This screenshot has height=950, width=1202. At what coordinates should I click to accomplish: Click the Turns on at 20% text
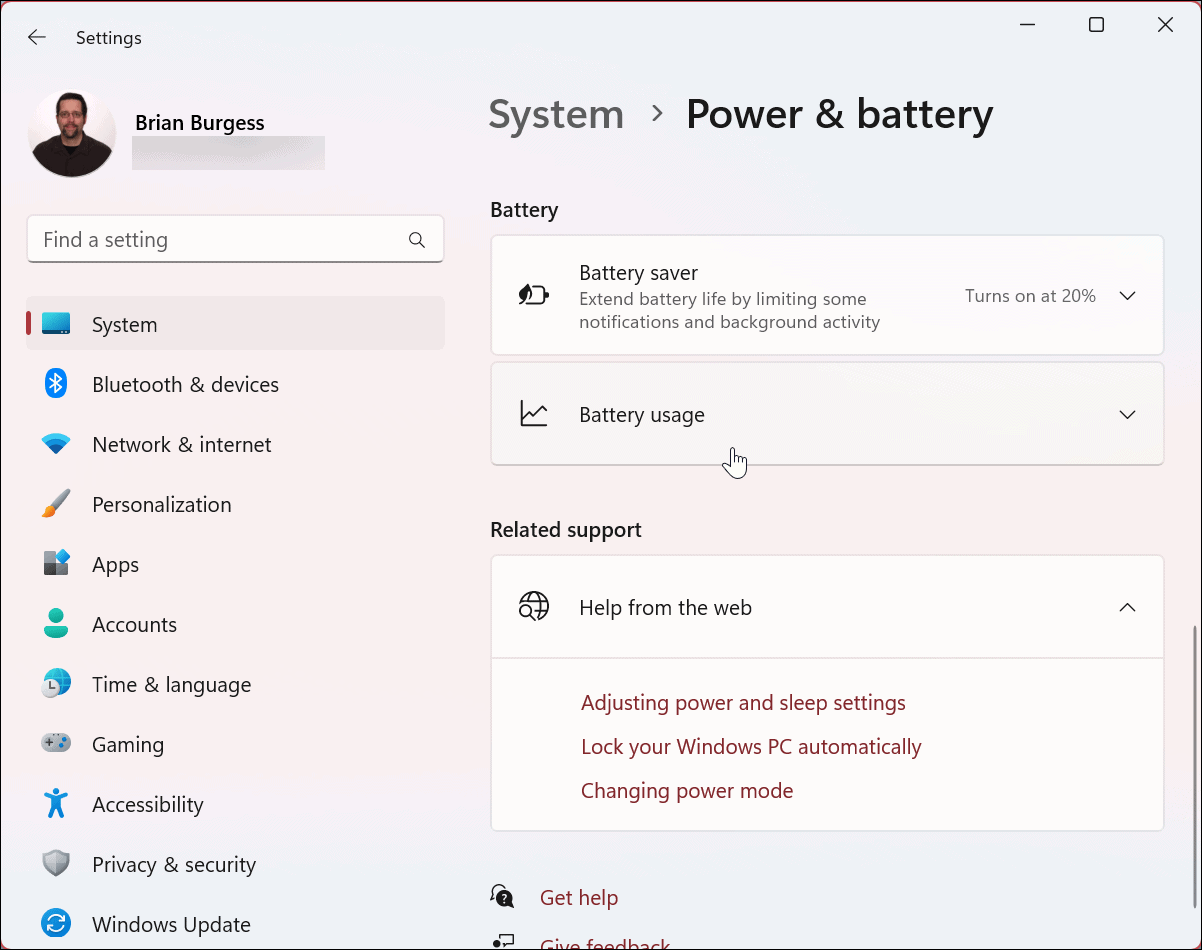[x=1030, y=296]
